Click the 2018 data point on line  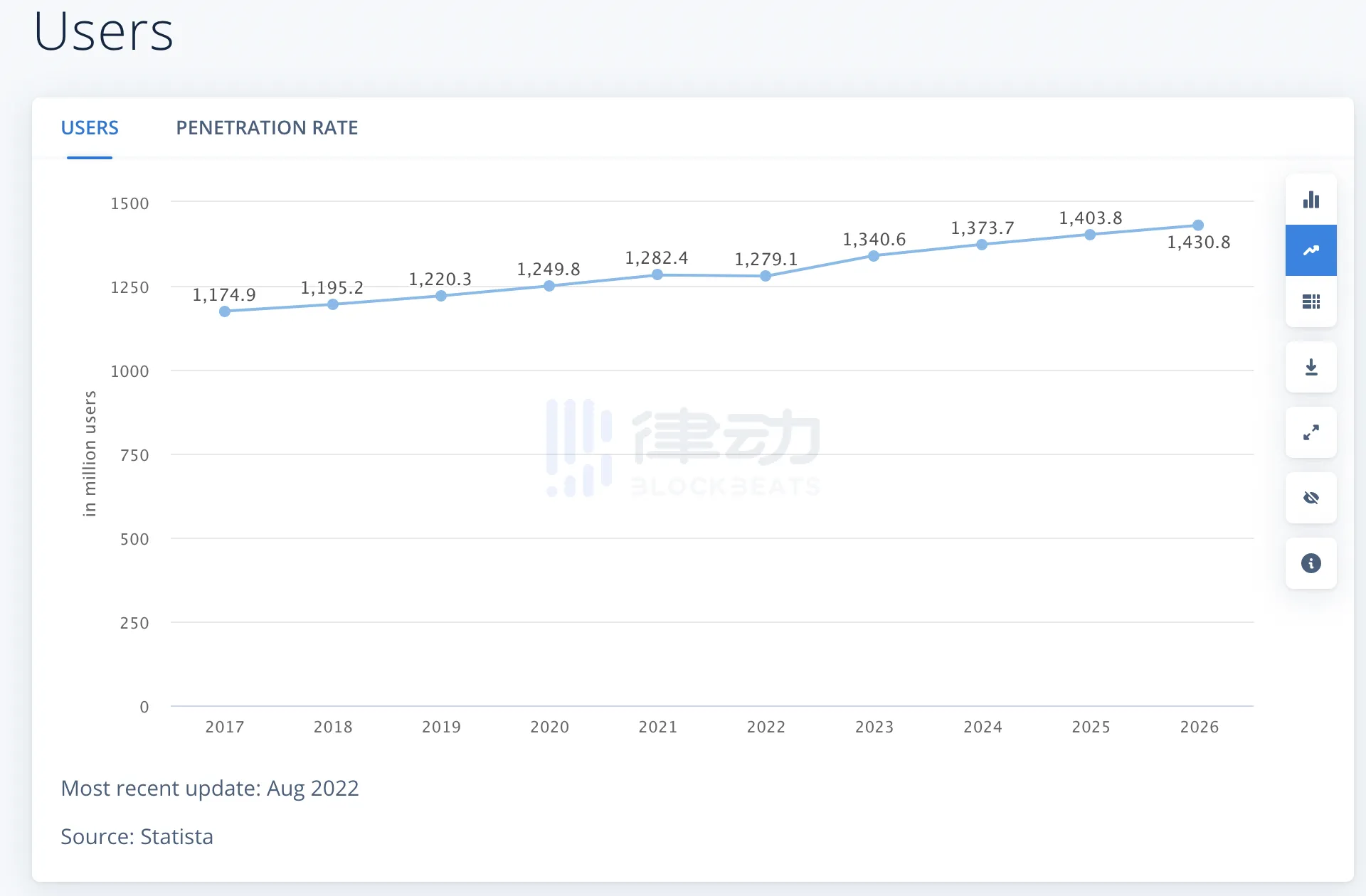(x=333, y=304)
